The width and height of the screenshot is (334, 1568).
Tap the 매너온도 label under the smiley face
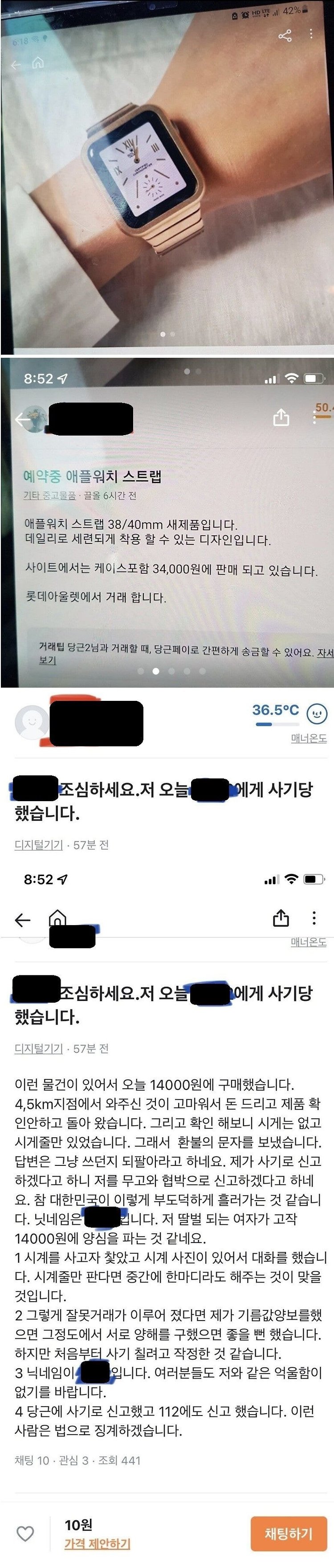309,738
